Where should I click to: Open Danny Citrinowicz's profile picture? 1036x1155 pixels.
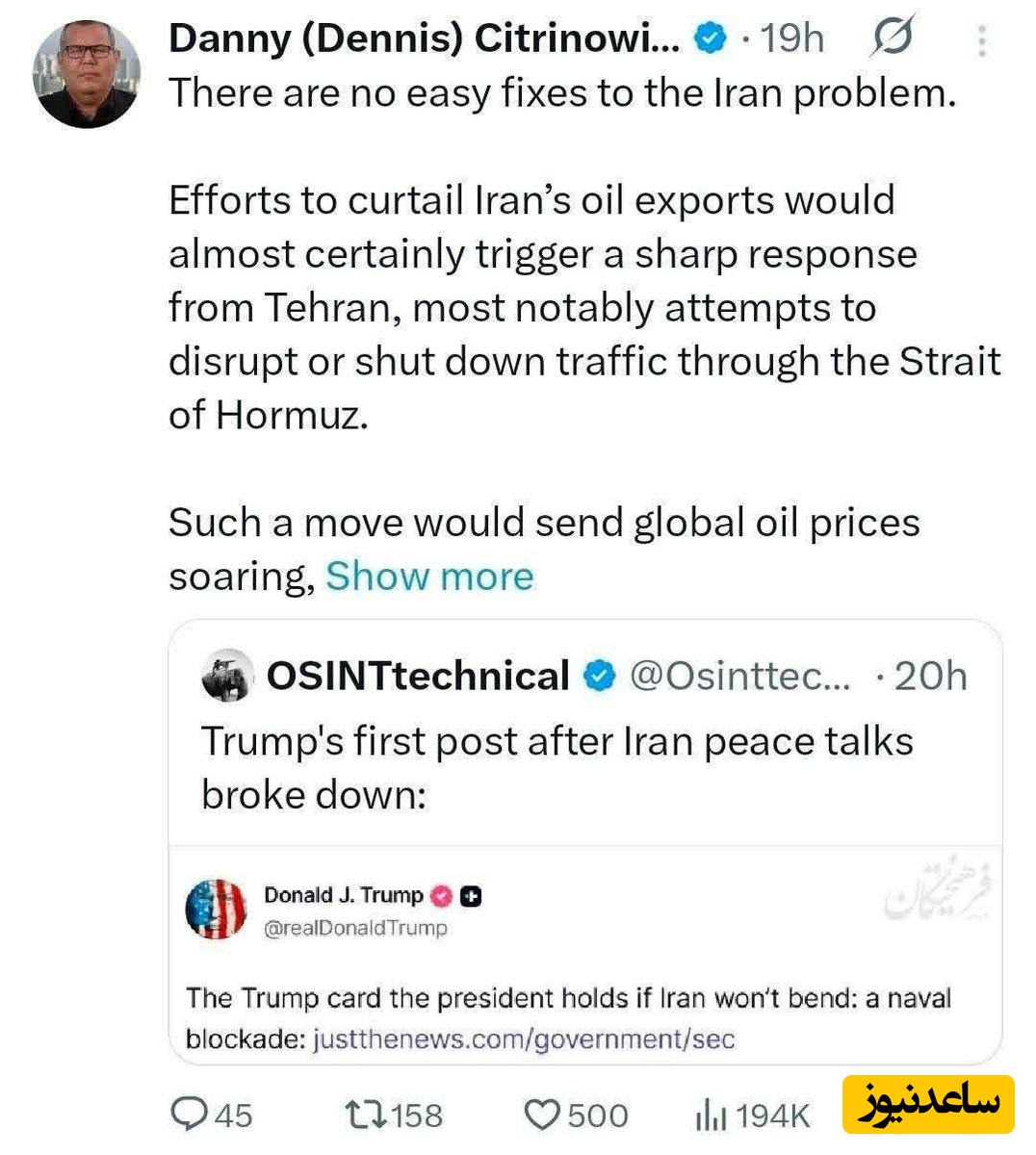[x=87, y=73]
